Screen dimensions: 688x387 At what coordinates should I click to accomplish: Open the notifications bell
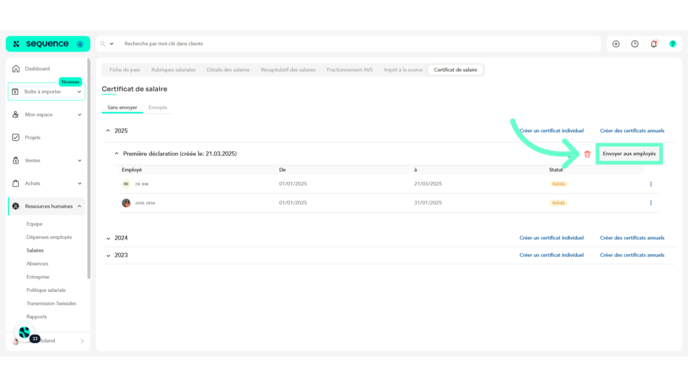[x=654, y=44]
